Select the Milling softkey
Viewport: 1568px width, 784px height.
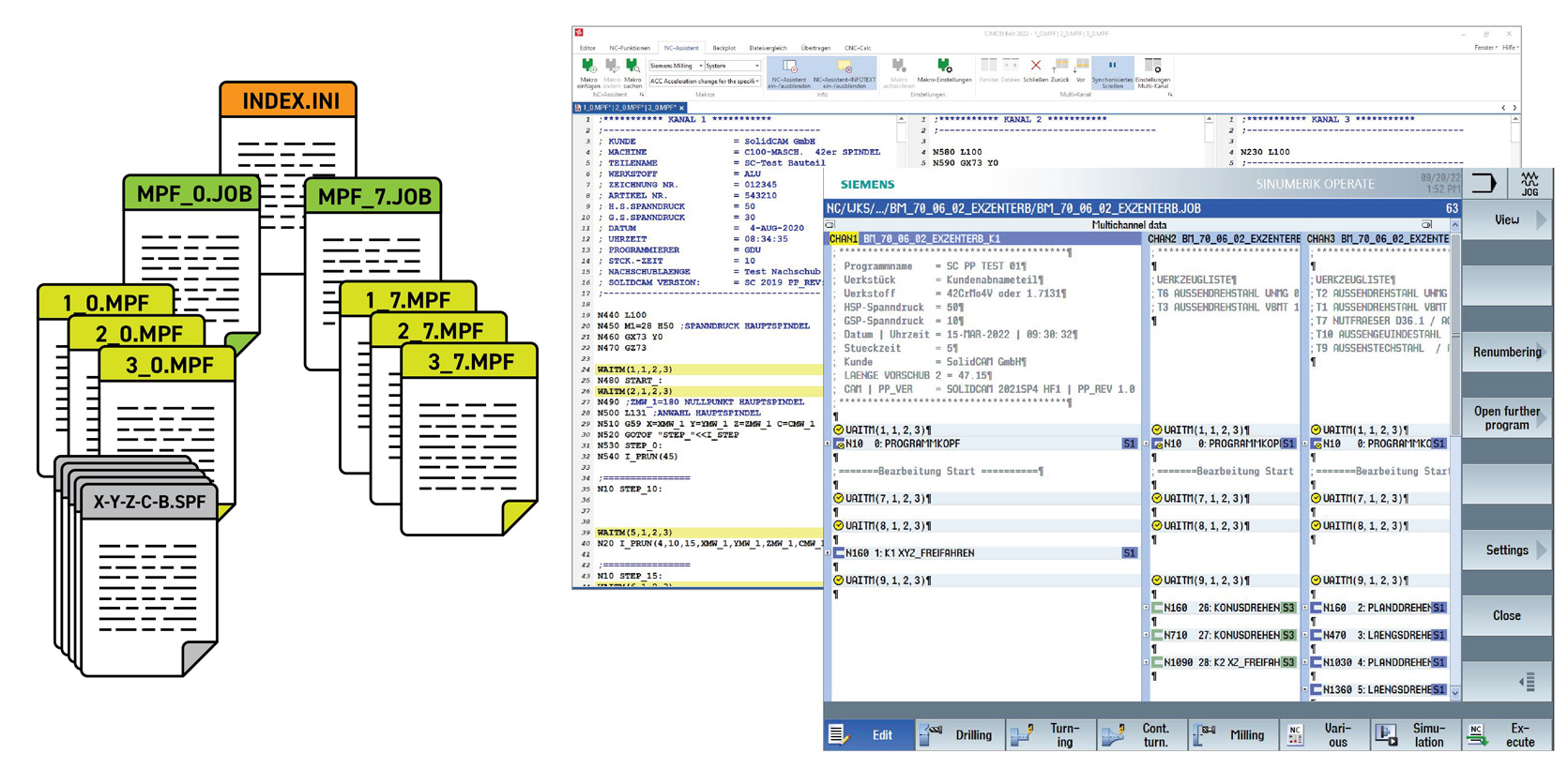coord(1233,735)
